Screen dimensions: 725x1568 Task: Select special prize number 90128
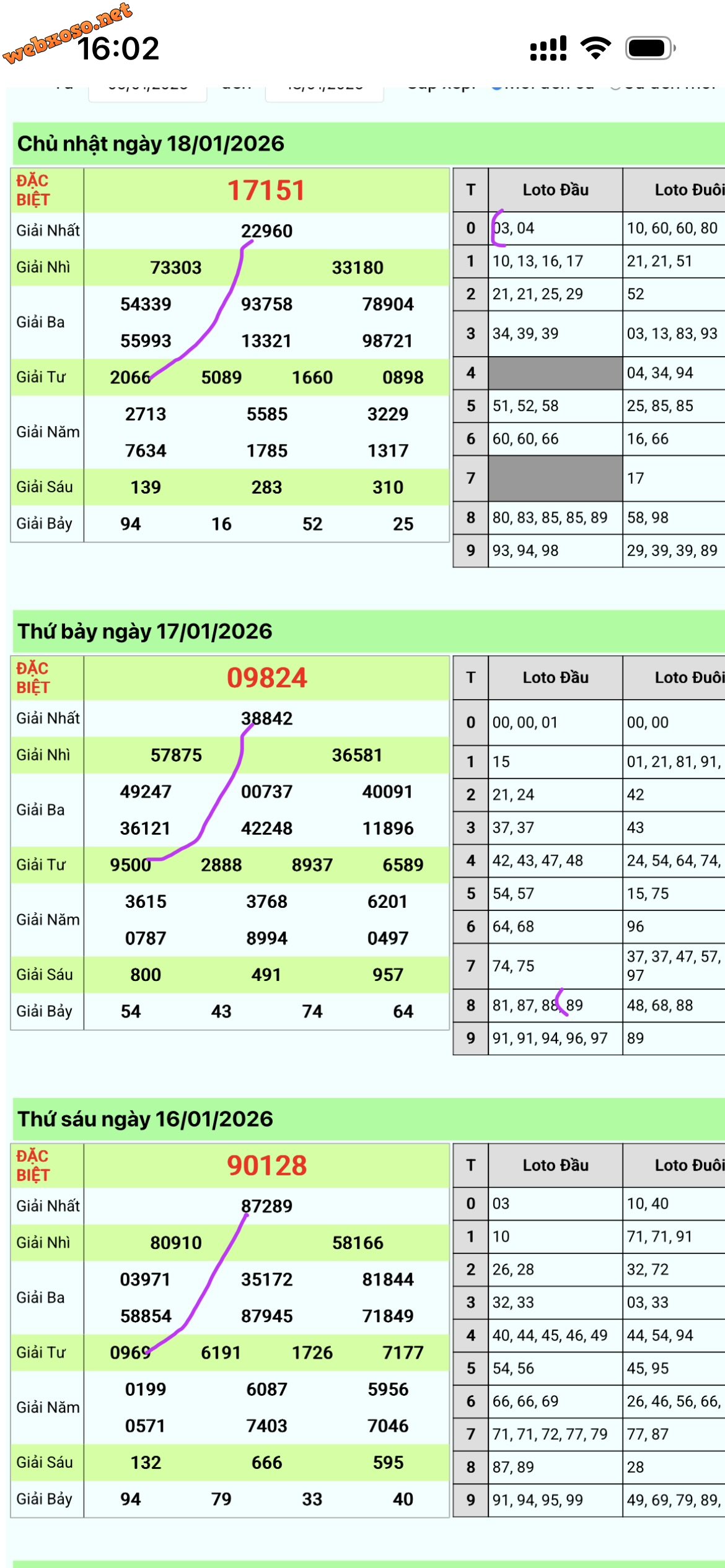click(x=266, y=1165)
